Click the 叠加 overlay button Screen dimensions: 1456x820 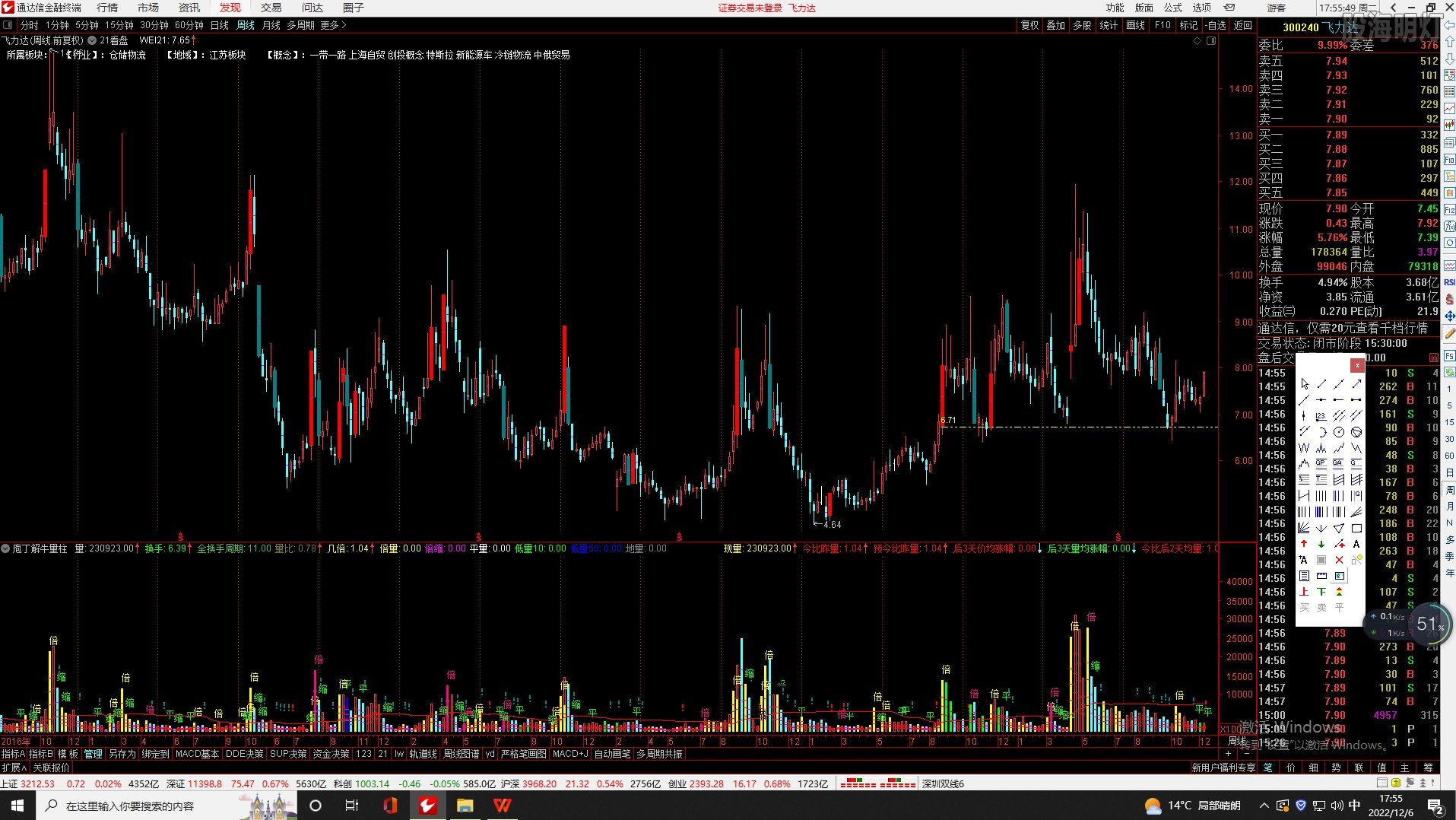(x=1055, y=25)
